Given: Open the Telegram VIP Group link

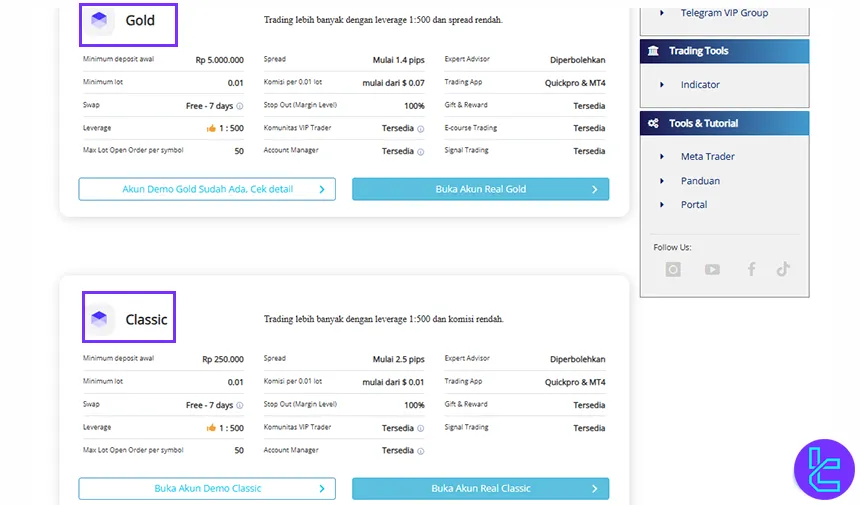Looking at the screenshot, I should pos(724,13).
